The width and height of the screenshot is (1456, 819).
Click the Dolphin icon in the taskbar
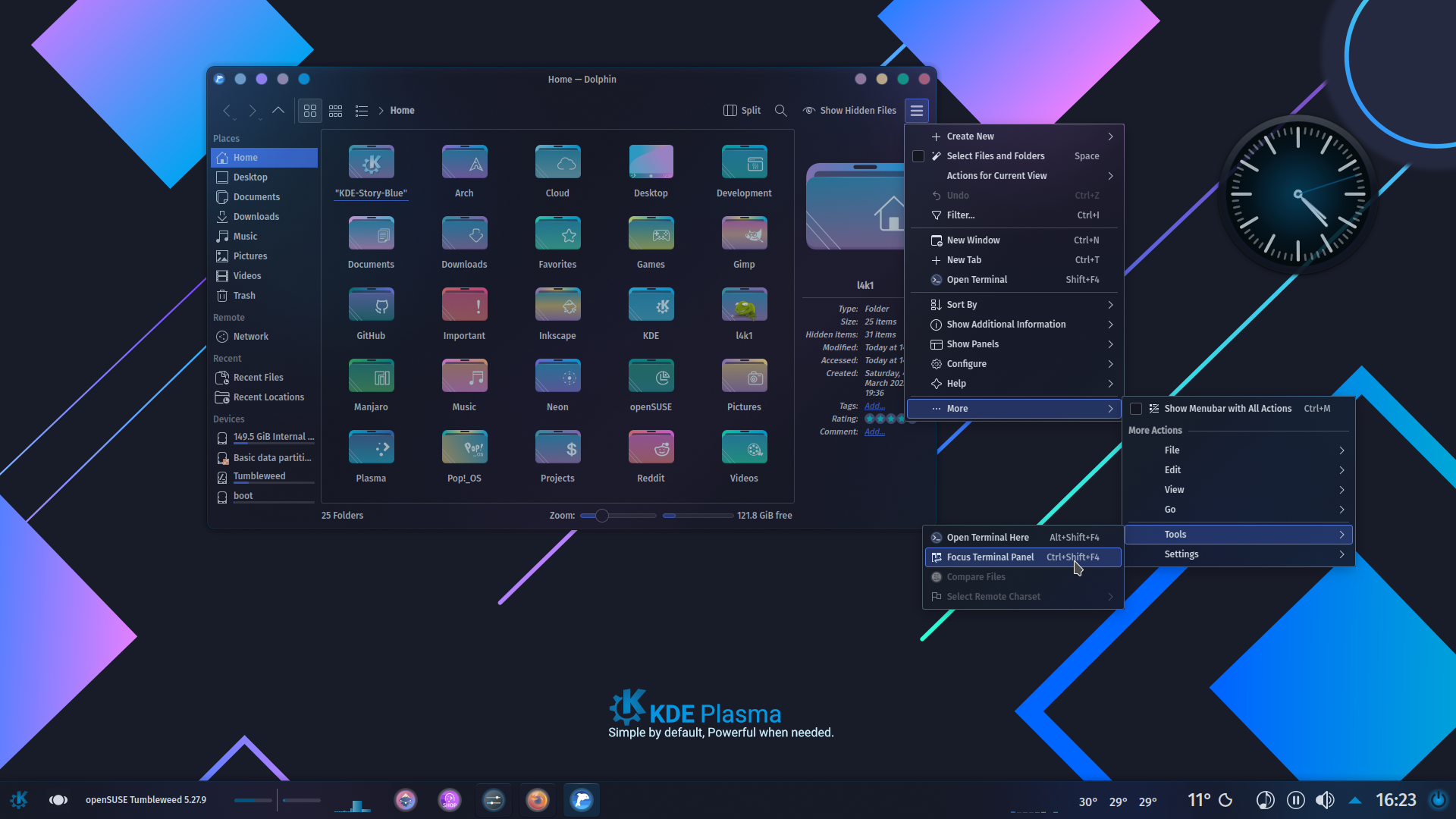(582, 800)
